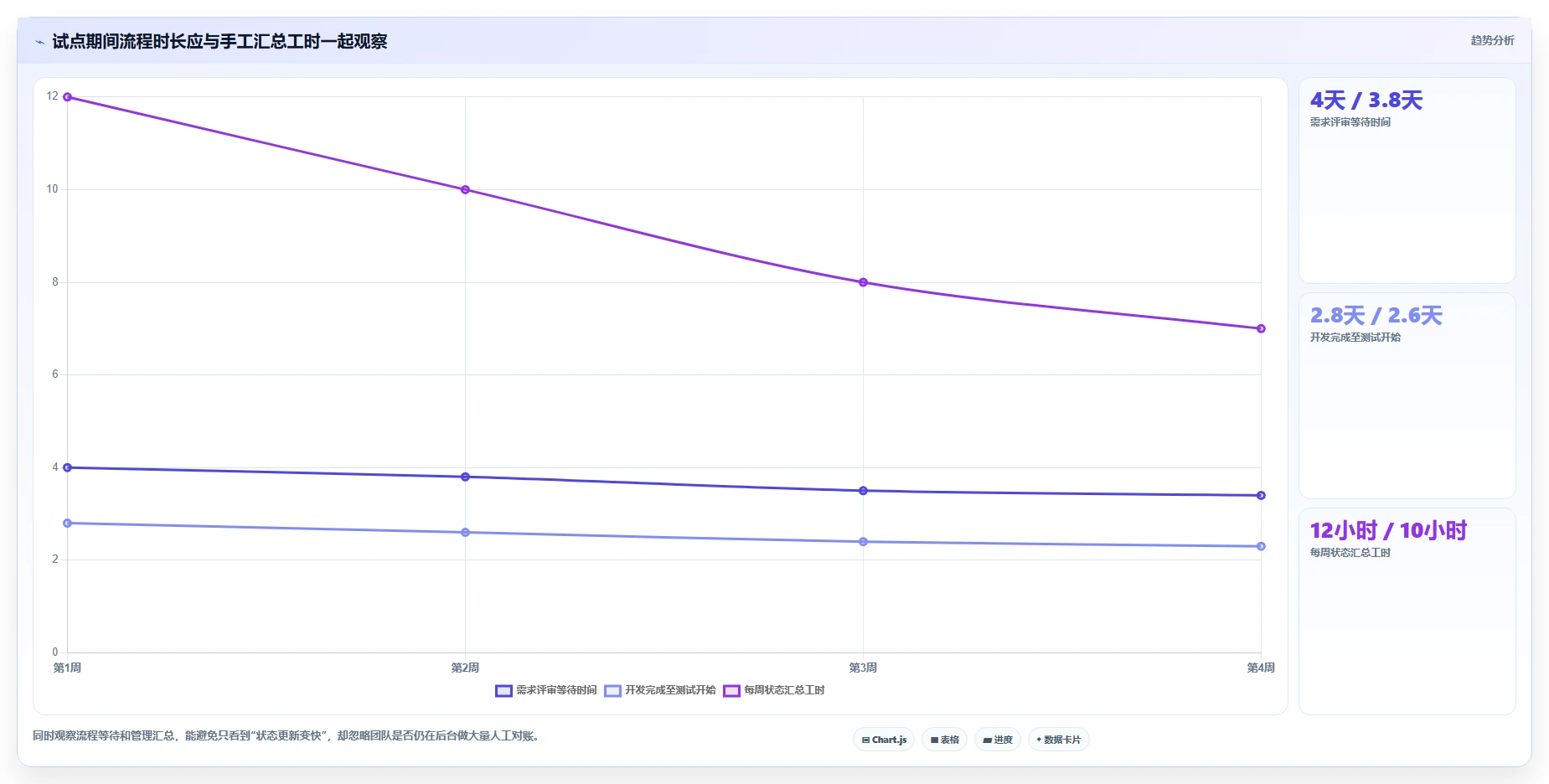Select 开发完成至测试开始 point at 第2周
This screenshot has height=784, width=1549.
465,533
